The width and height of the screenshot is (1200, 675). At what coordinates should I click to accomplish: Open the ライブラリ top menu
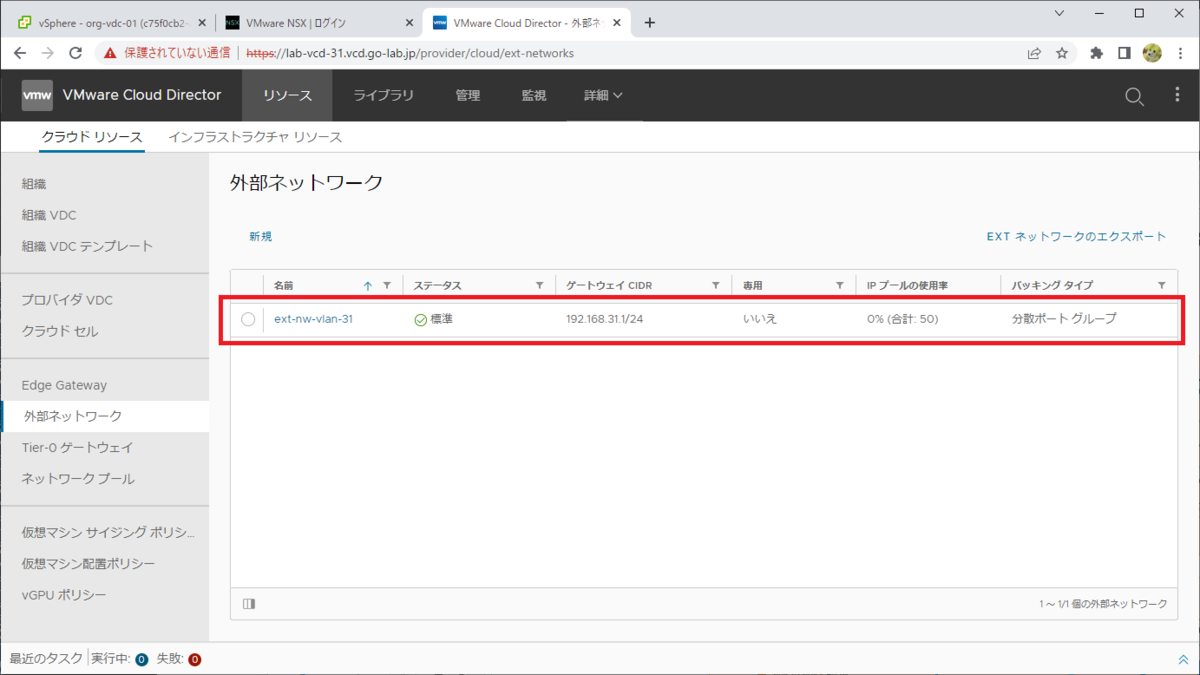click(x=383, y=96)
